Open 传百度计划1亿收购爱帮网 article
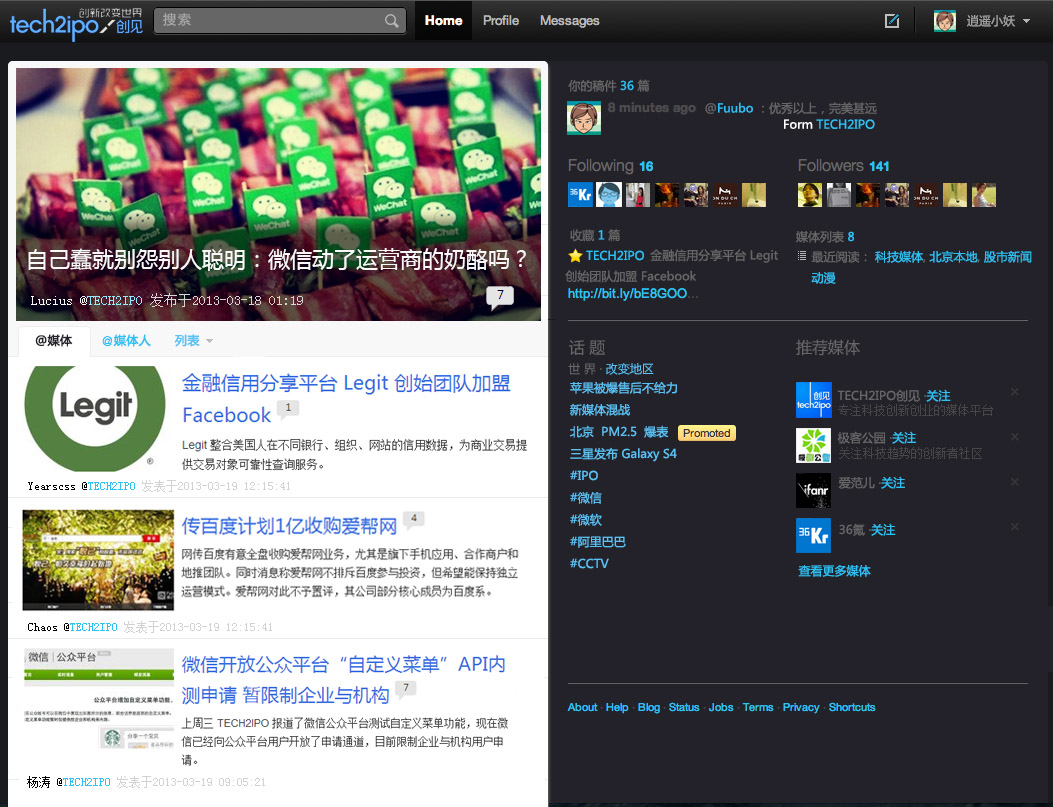This screenshot has height=807, width=1053. pyautogui.click(x=289, y=526)
